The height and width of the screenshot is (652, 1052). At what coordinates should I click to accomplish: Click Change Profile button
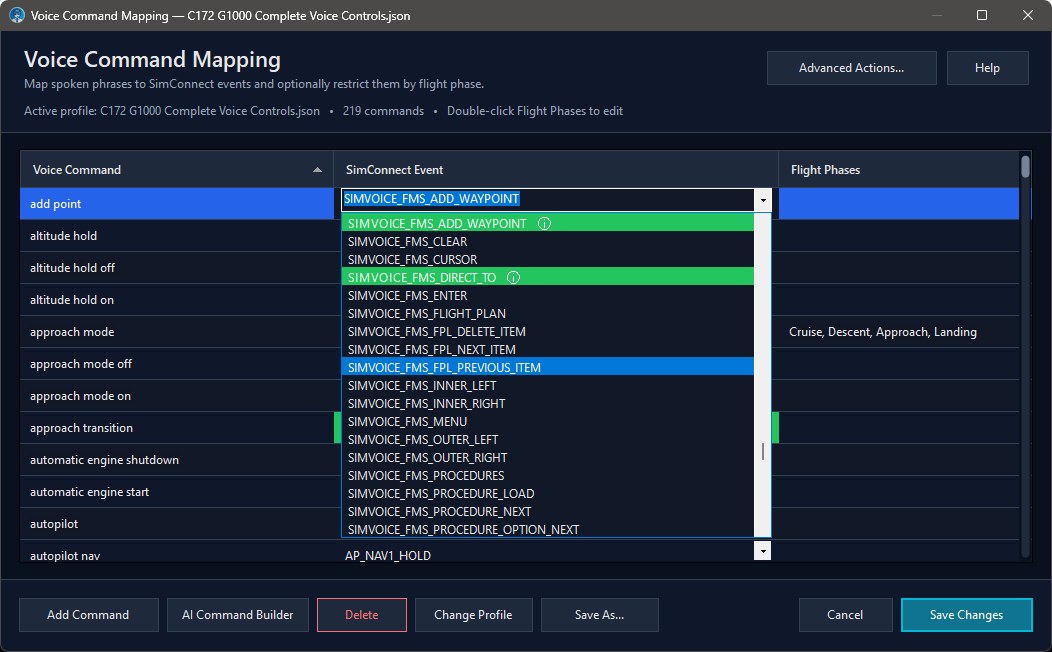[474, 615]
